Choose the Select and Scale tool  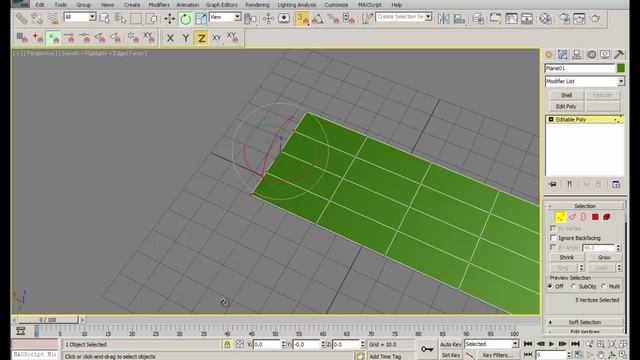tap(200, 18)
